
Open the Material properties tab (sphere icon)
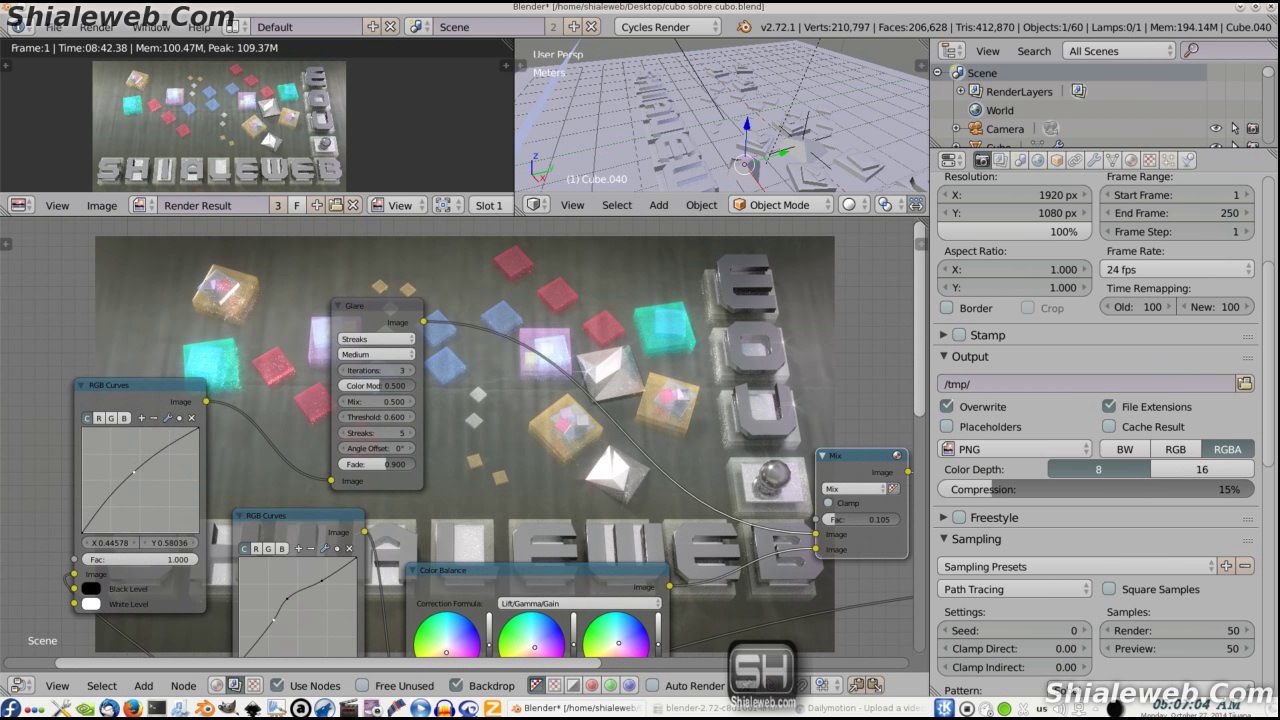pyautogui.click(x=1131, y=160)
